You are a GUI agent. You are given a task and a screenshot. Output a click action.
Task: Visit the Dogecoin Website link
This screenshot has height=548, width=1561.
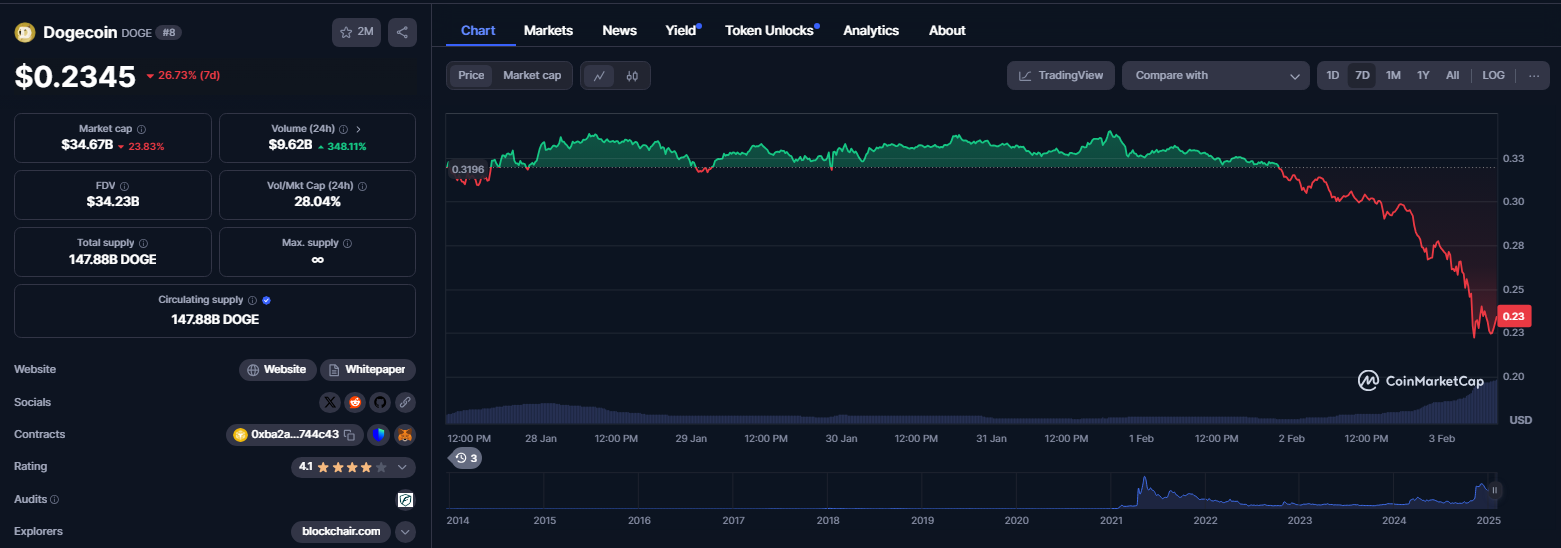[x=278, y=370]
